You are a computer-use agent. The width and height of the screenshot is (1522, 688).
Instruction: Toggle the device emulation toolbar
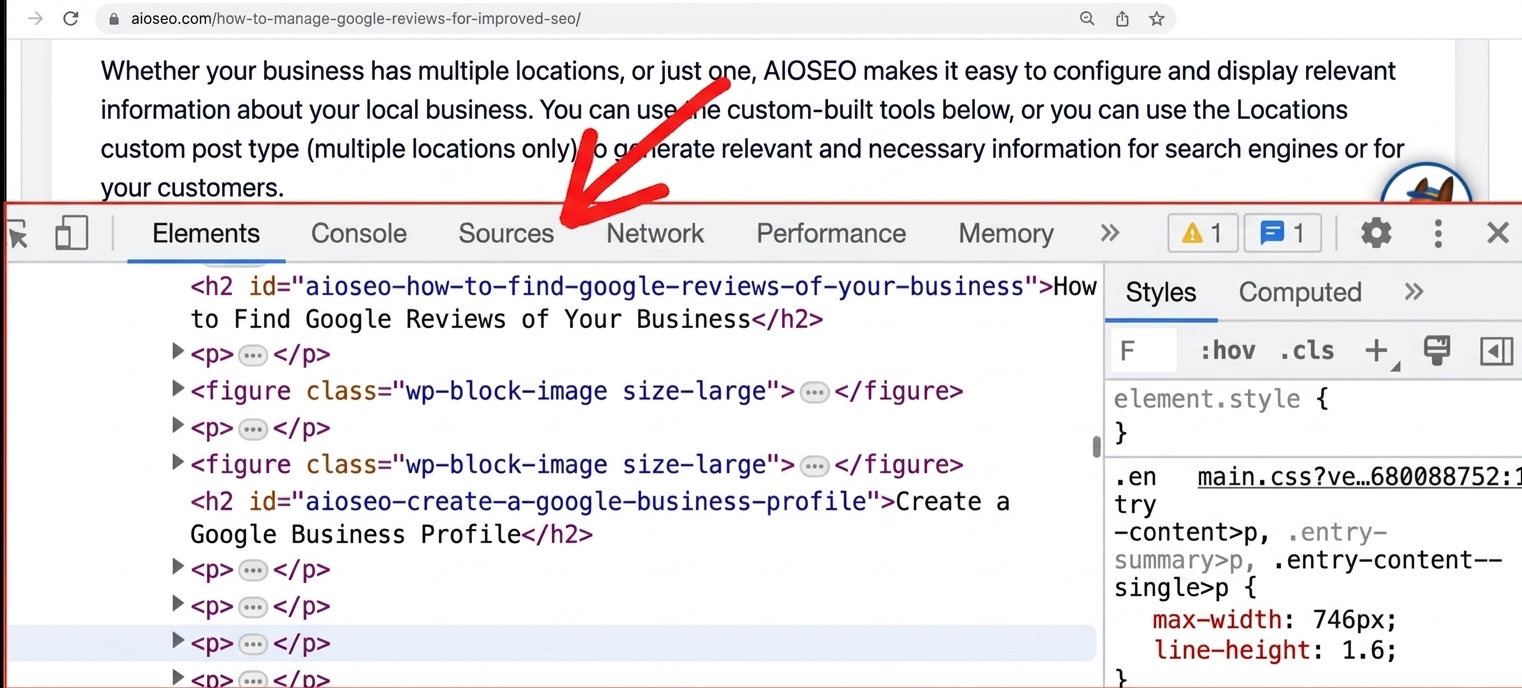[69, 233]
